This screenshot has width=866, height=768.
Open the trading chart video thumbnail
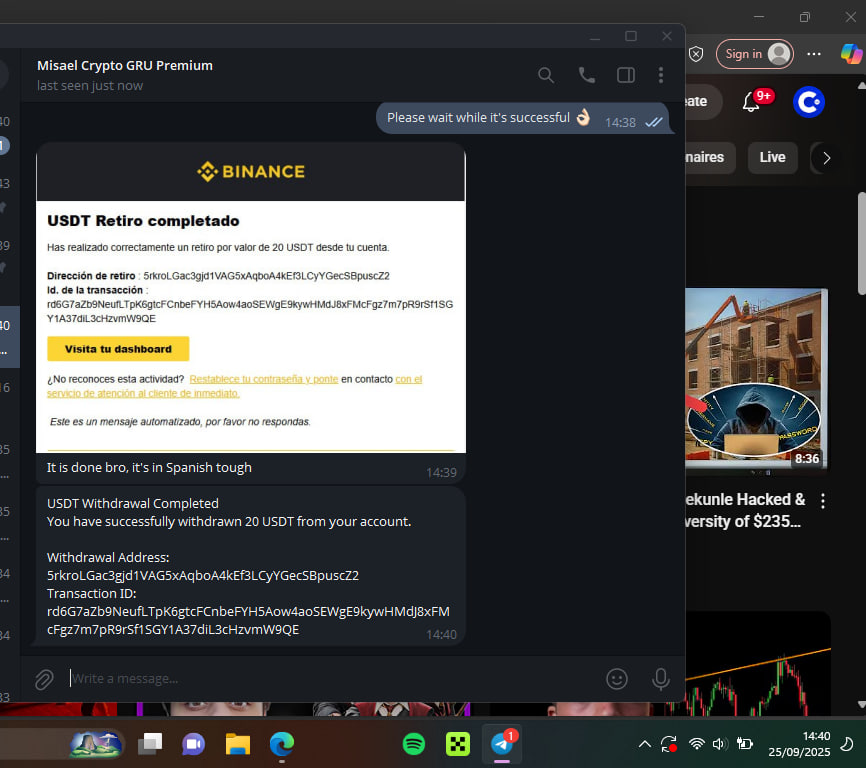click(x=758, y=663)
